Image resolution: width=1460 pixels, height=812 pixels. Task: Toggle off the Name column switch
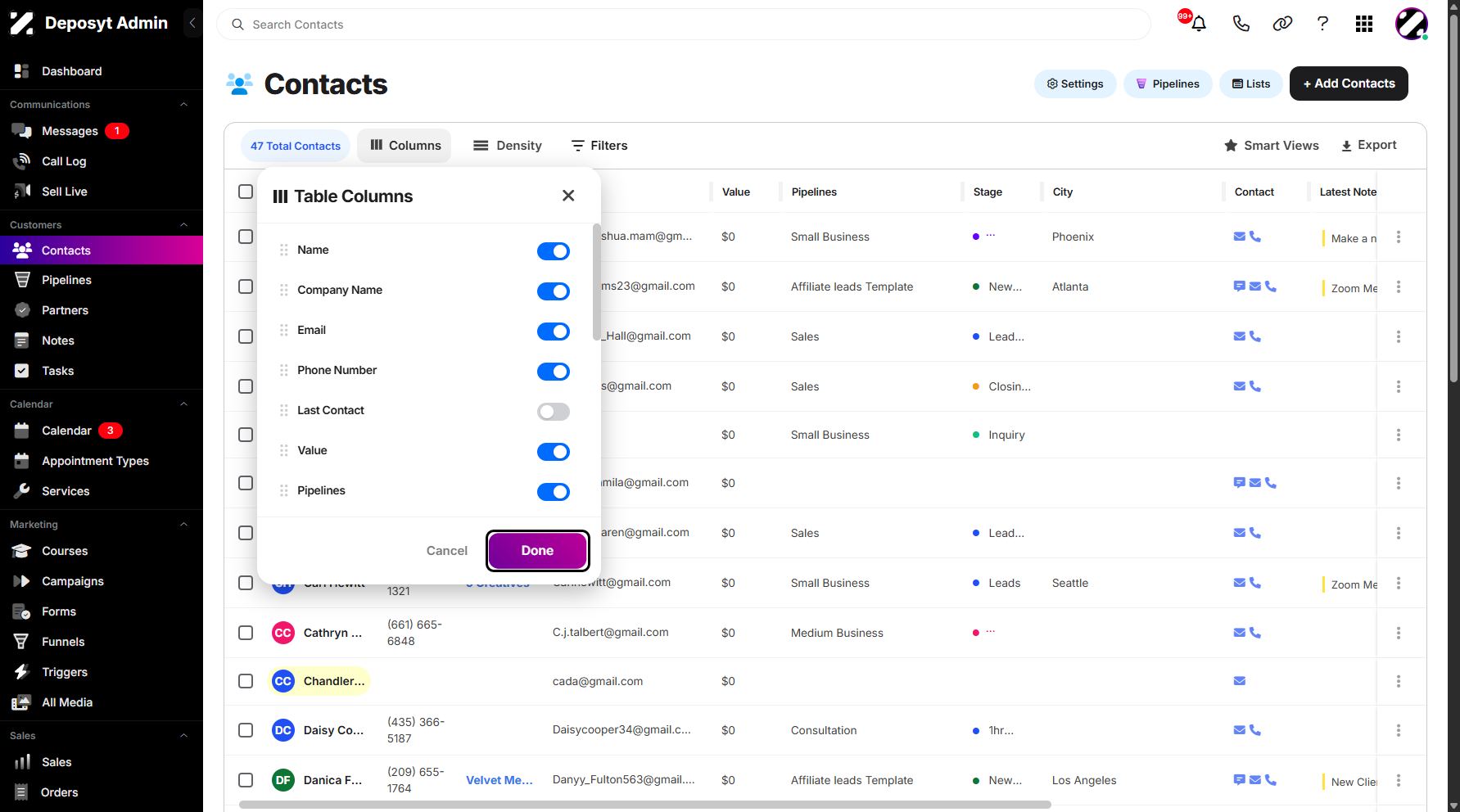point(554,251)
